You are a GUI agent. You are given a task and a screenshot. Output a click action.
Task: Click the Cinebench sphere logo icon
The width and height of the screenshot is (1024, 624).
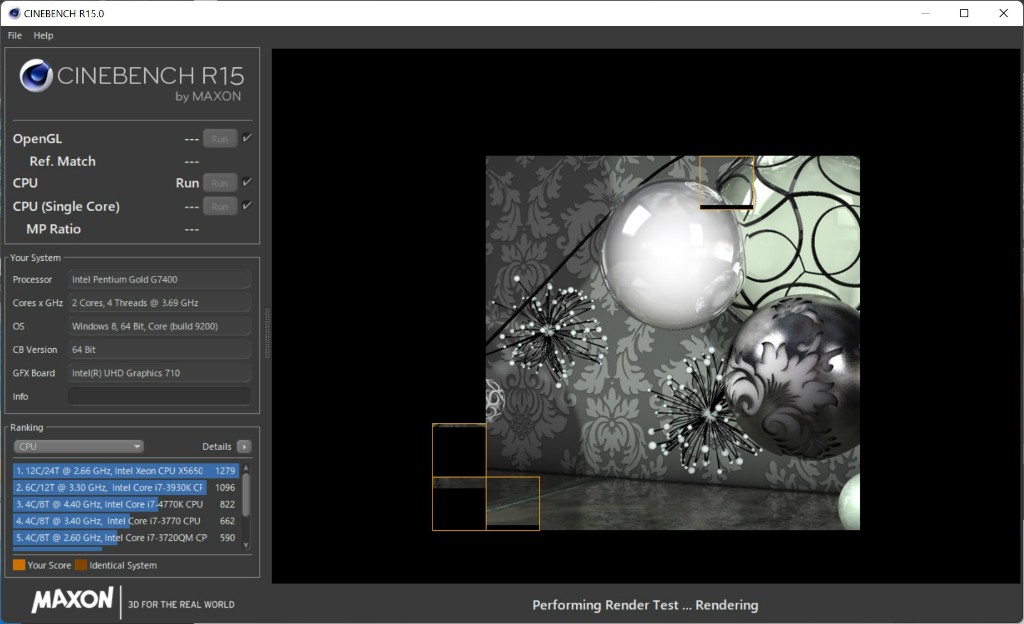tap(36, 77)
